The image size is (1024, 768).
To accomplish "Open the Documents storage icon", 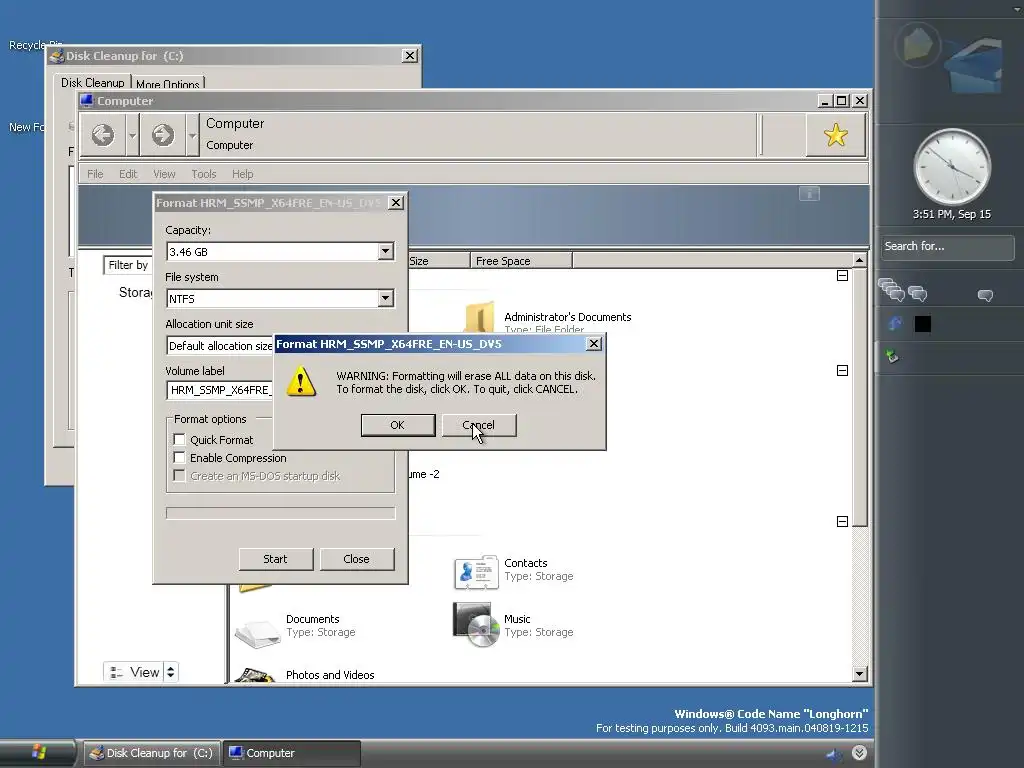I will coord(257,632).
